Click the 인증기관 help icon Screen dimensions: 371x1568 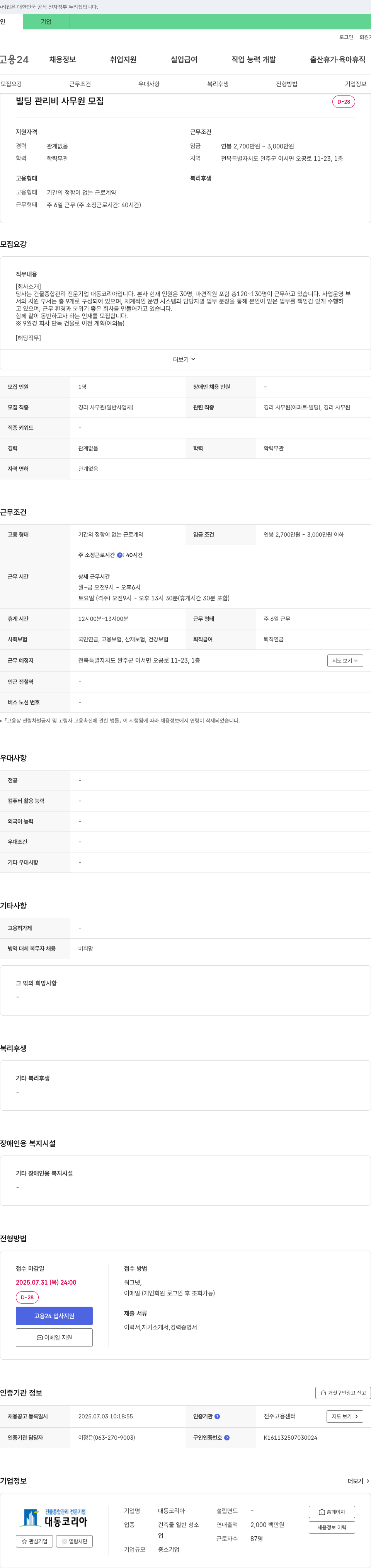(x=217, y=1416)
